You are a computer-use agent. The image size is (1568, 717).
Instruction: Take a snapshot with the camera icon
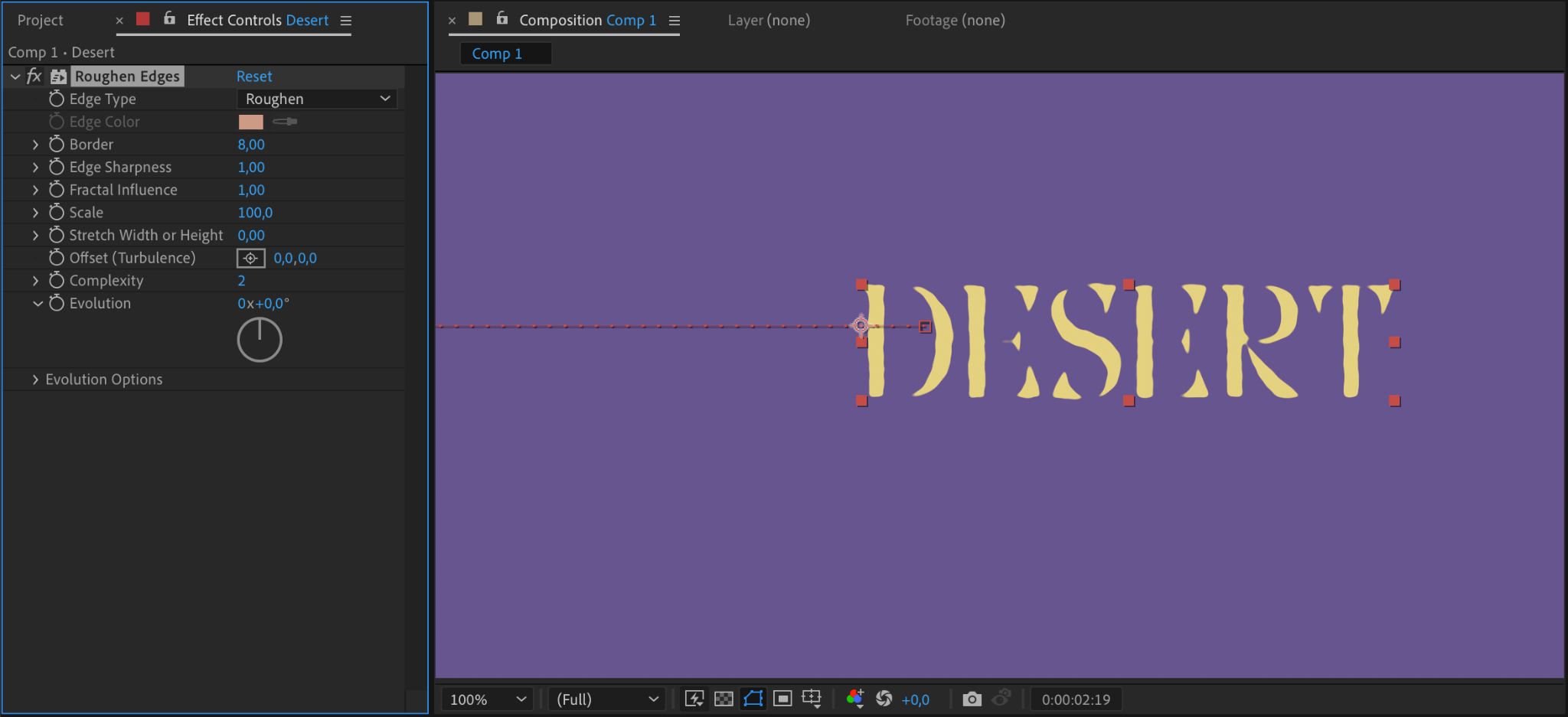972,699
